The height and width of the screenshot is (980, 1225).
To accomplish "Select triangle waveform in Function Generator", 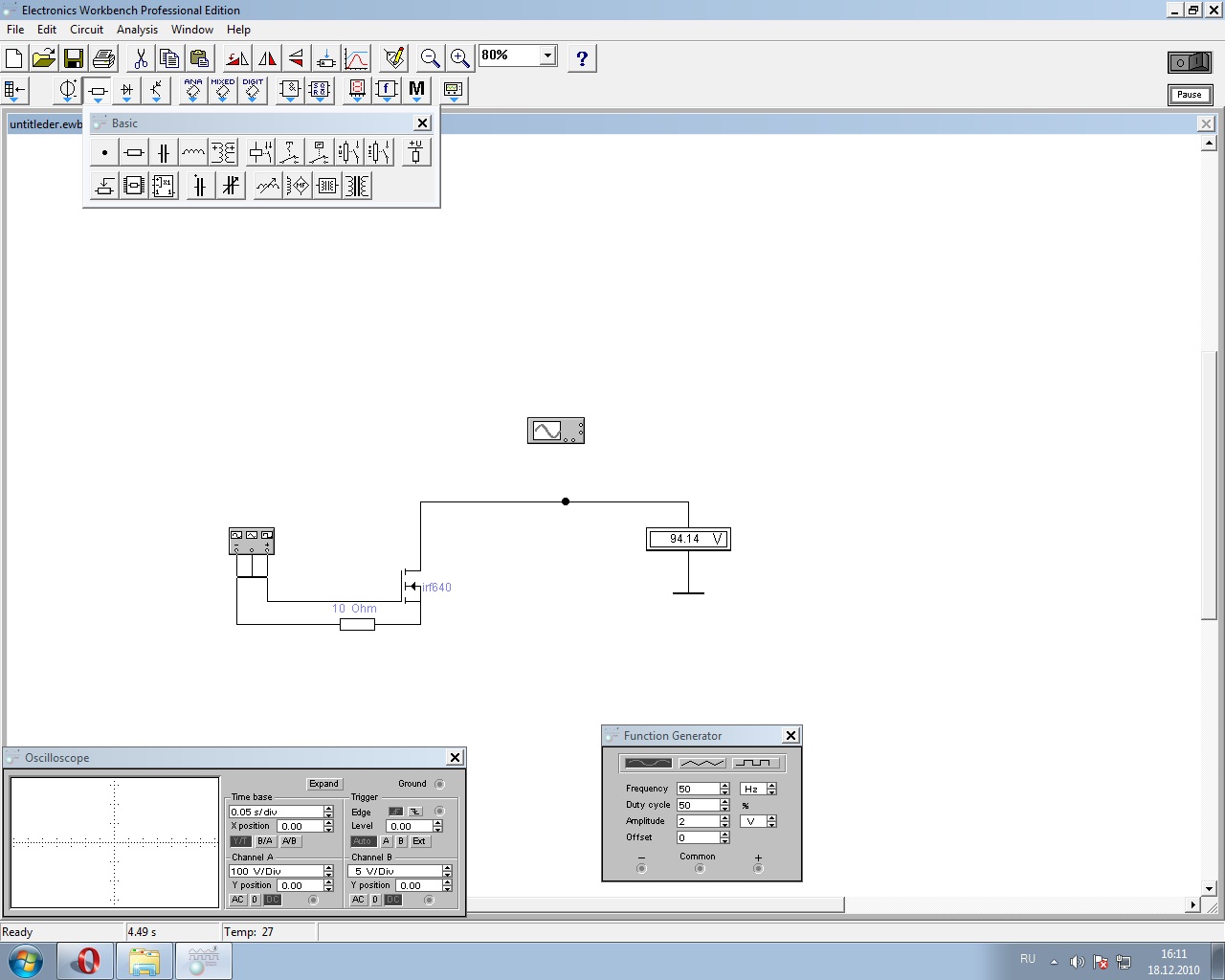I will click(702, 763).
